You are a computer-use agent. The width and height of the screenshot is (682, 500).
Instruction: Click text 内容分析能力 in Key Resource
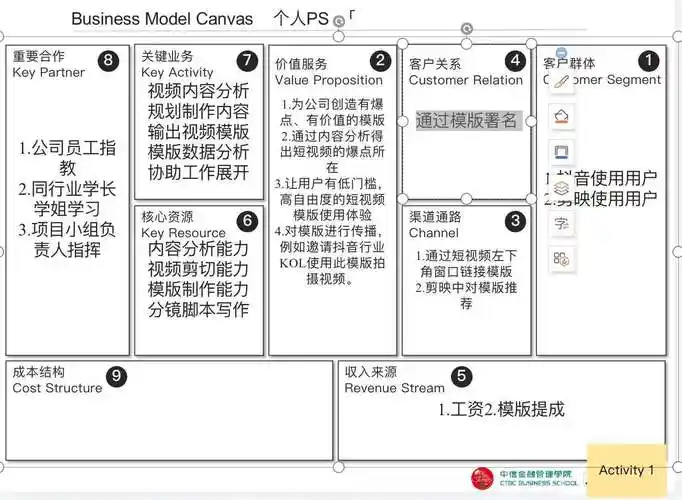(198, 249)
